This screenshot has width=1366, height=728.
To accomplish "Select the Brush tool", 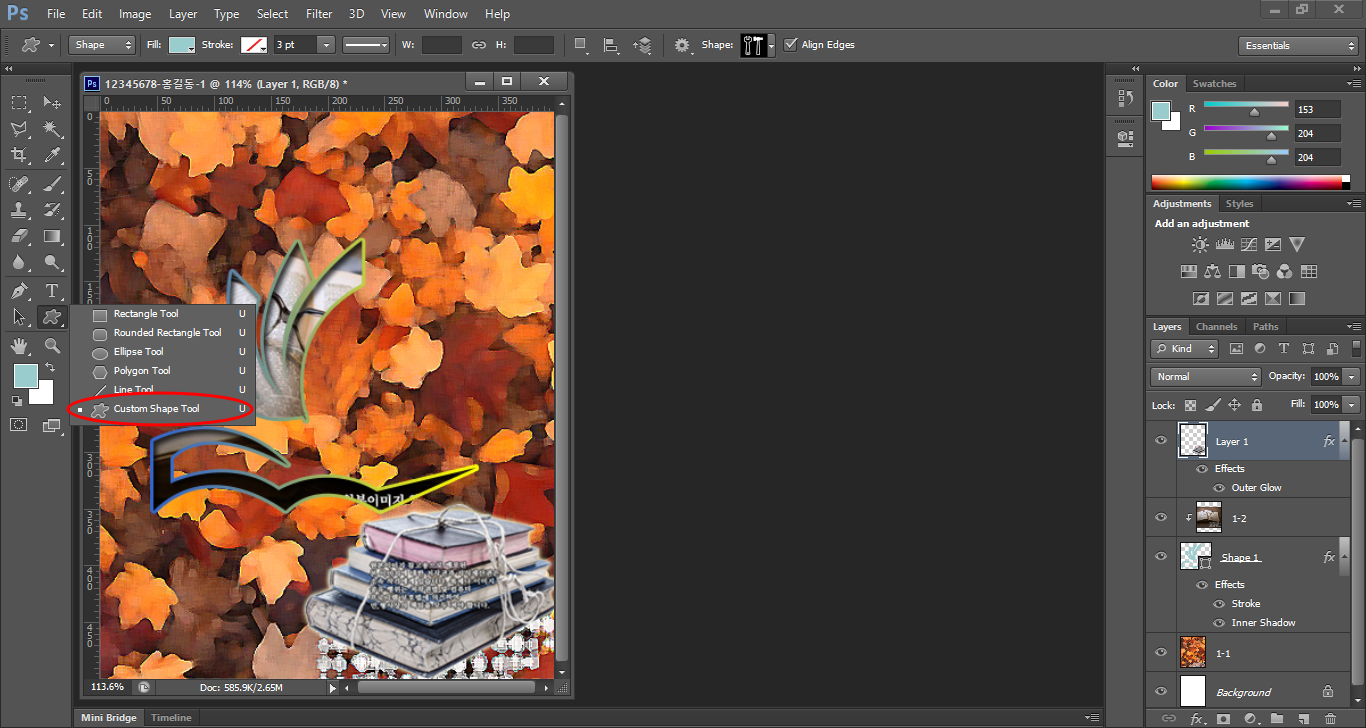I will coord(53,183).
